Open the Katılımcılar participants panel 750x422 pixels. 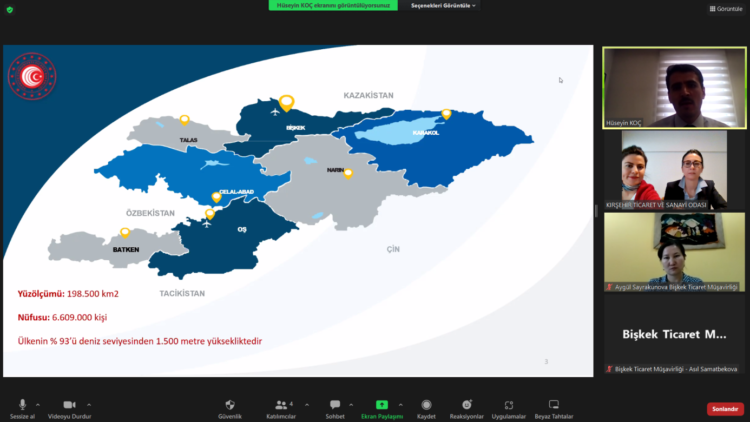(x=281, y=410)
